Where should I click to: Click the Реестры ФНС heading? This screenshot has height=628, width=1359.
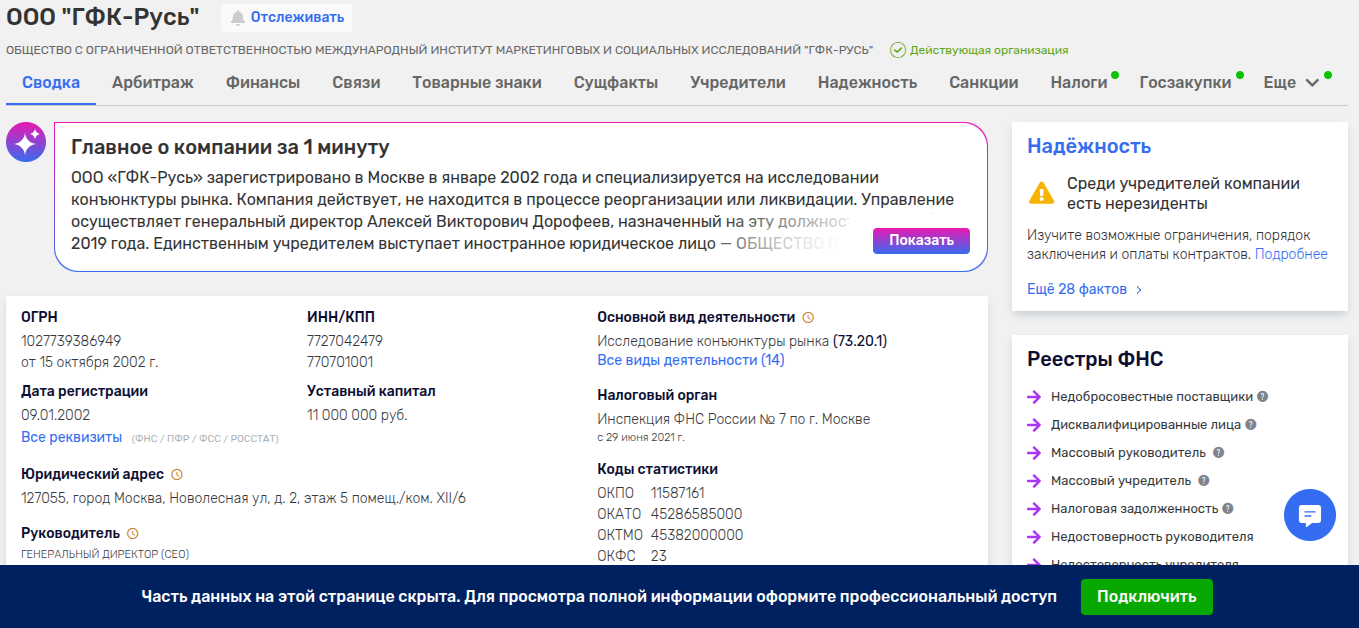pos(1095,360)
